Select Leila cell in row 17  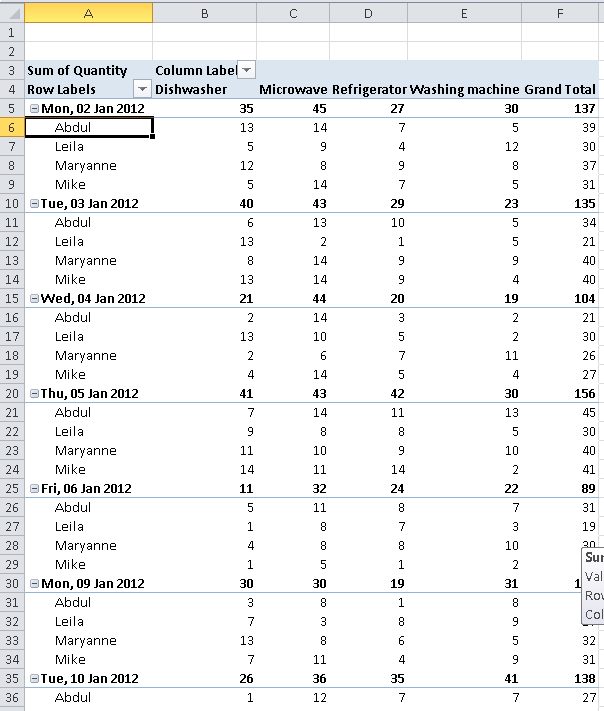click(89, 336)
